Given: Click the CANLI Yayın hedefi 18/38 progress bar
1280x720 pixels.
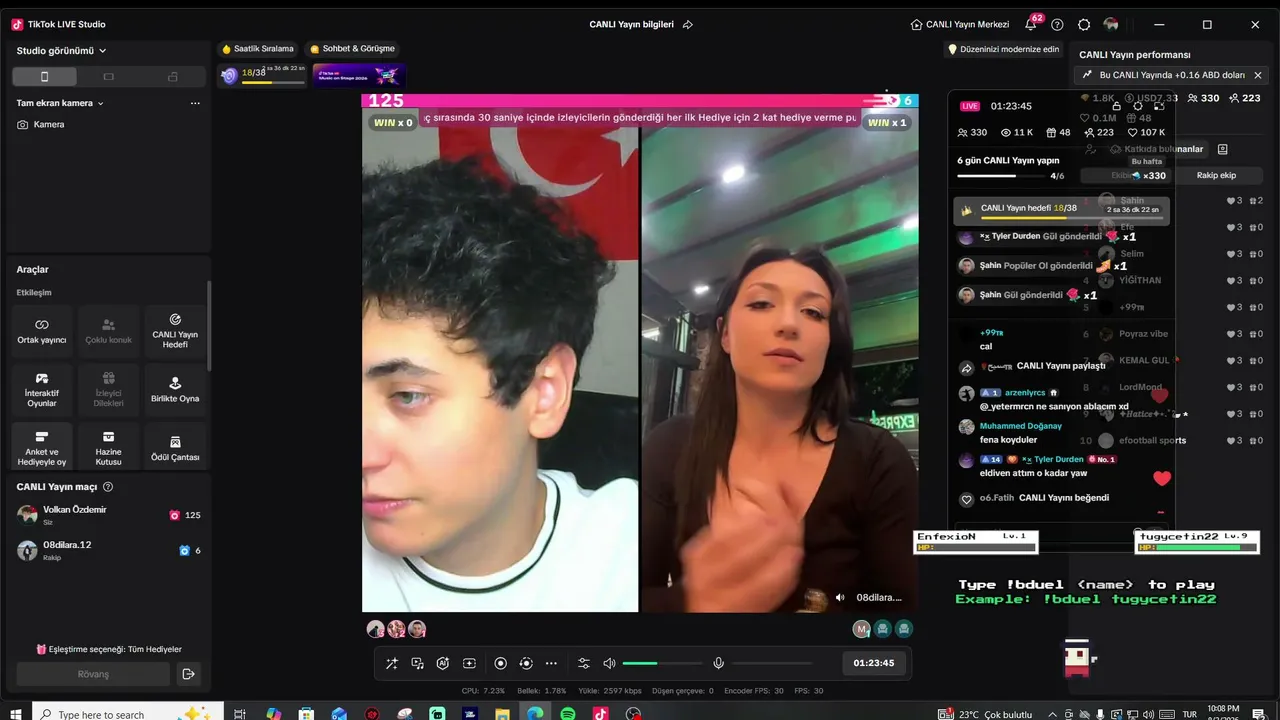Looking at the screenshot, I should (1063, 209).
